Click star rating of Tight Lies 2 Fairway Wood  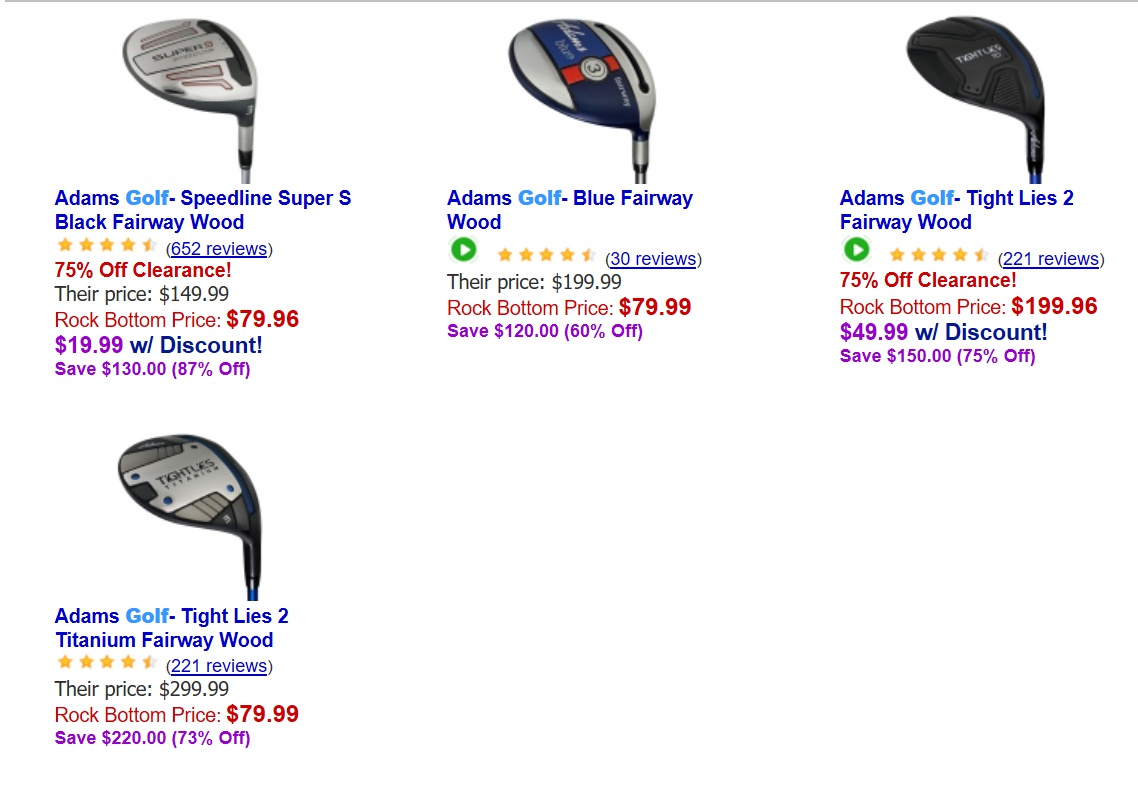point(939,256)
